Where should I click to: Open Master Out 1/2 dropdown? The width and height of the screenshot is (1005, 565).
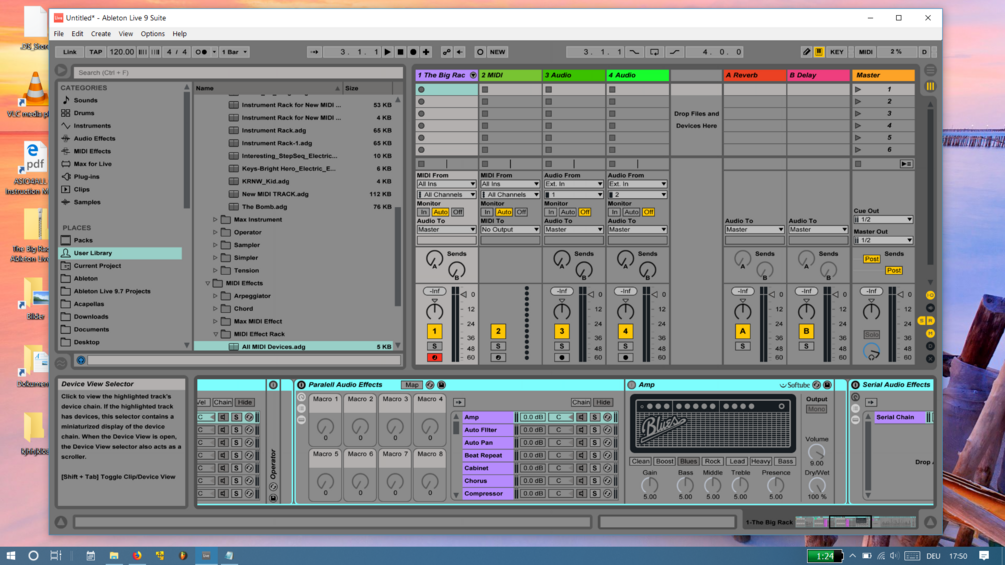(883, 240)
